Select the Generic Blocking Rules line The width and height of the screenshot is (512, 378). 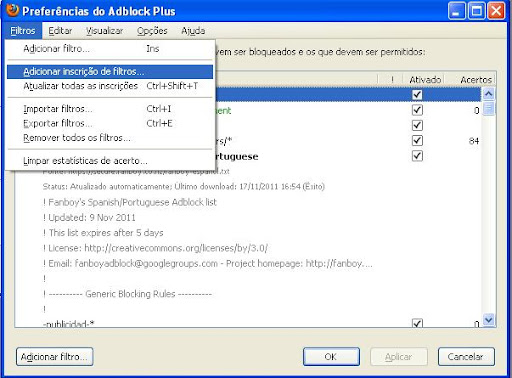(127, 294)
